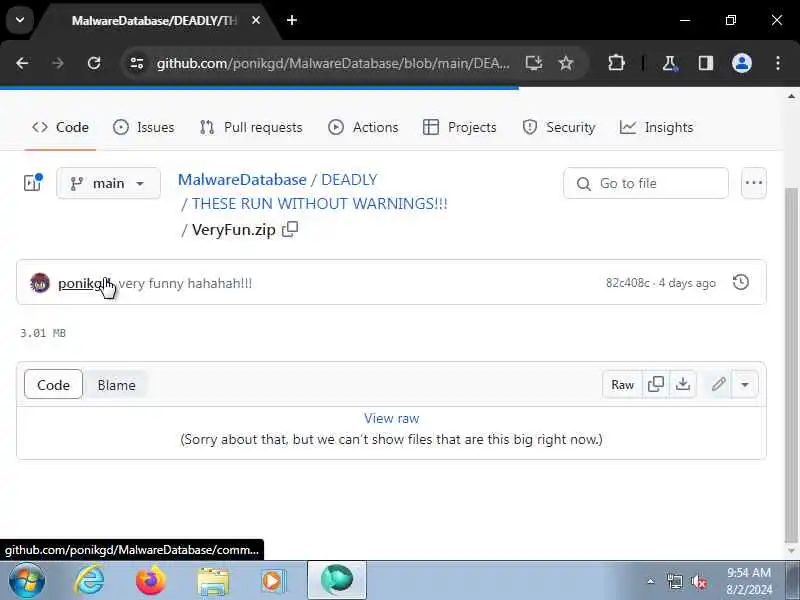Screen dimensions: 800x600
Task: Go back to the previous page
Action: point(22,63)
